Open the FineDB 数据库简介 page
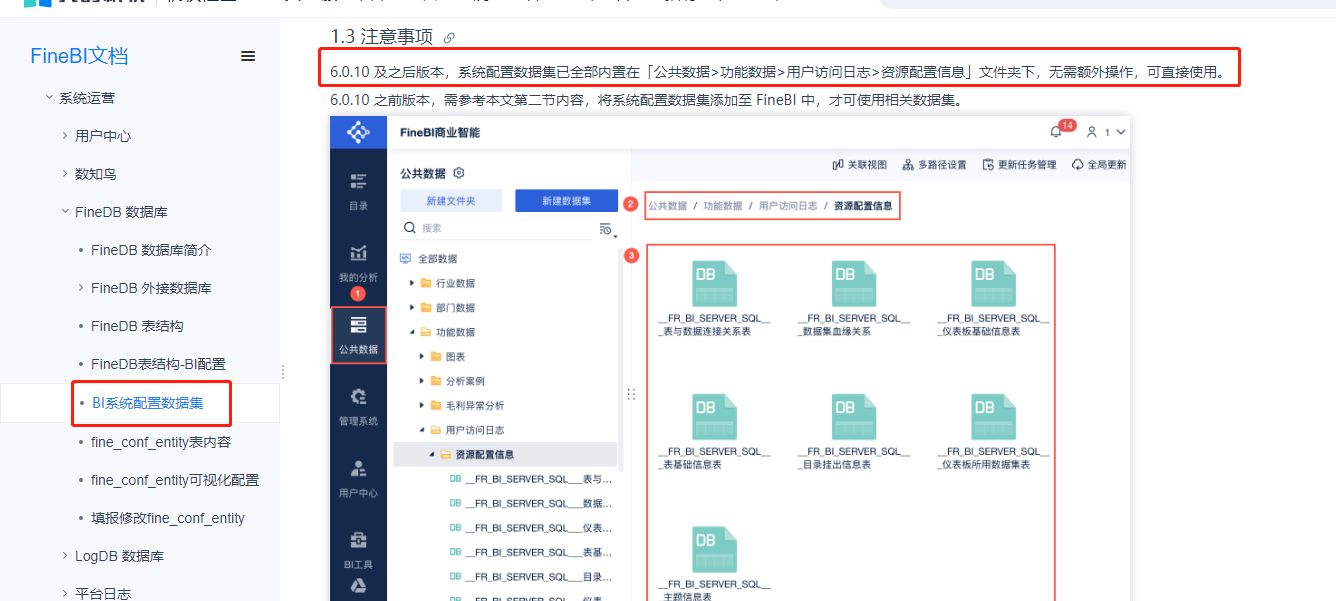 click(151, 250)
